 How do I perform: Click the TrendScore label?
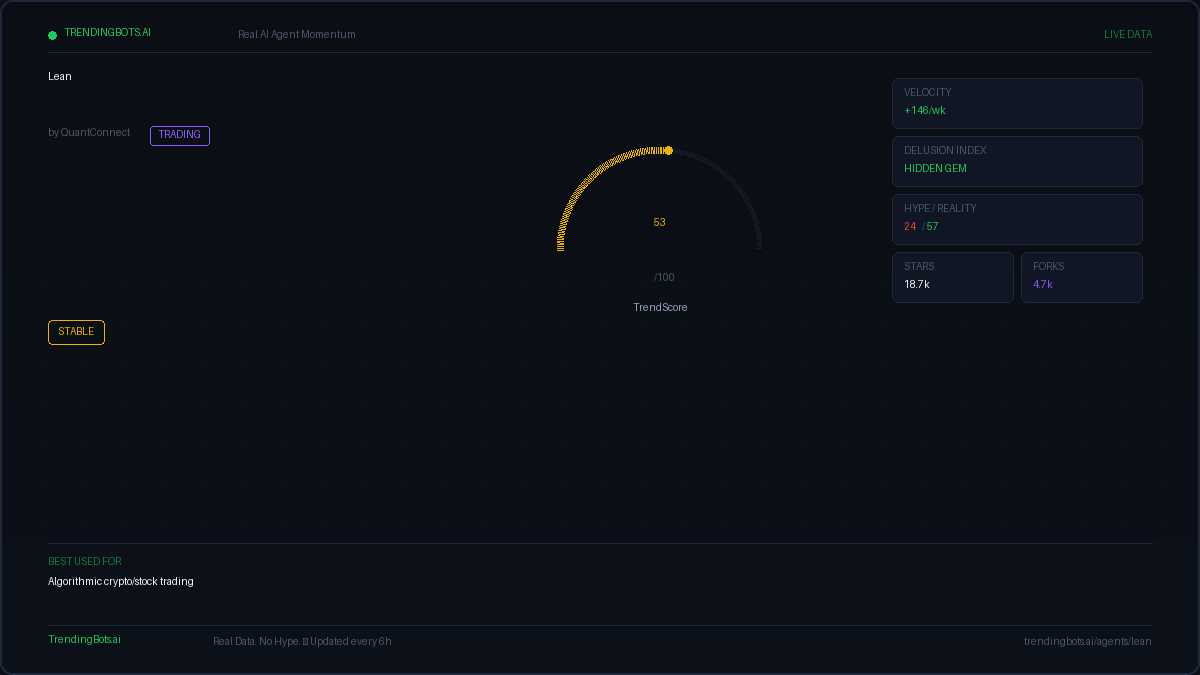coord(660,308)
